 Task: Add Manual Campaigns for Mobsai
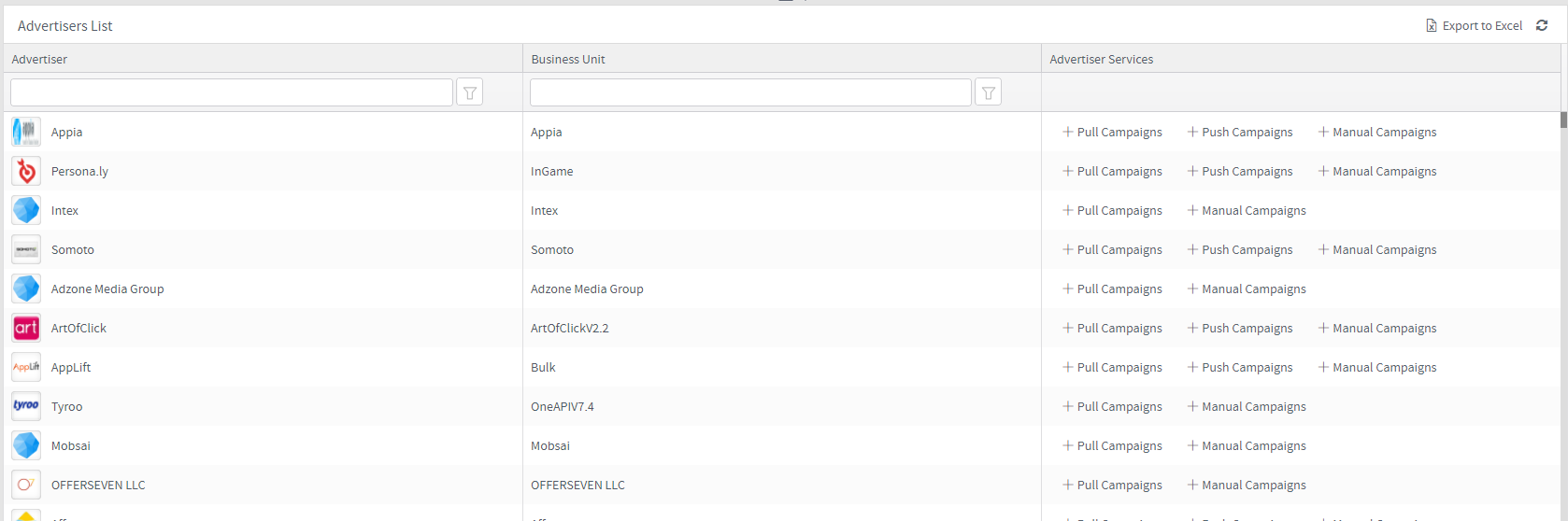pos(1247,445)
